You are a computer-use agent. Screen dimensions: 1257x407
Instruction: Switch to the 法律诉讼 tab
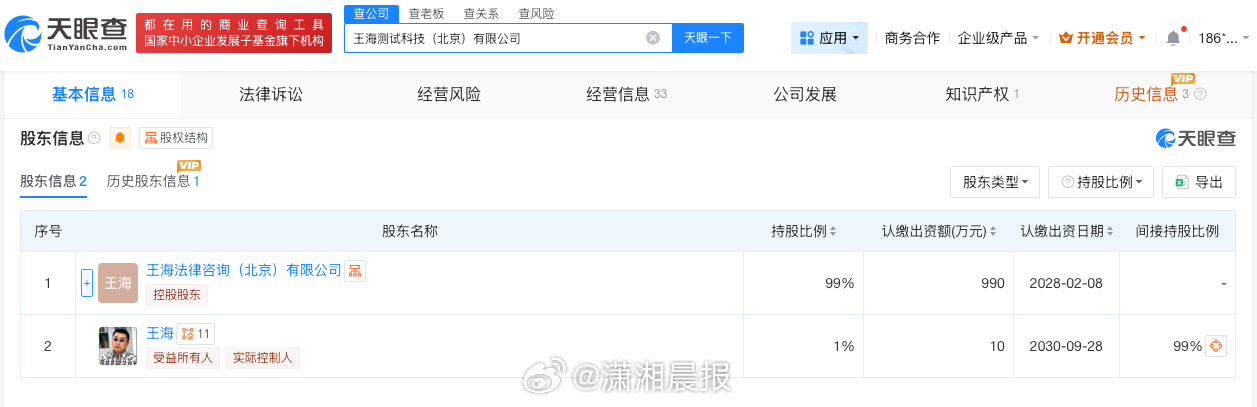tap(270, 95)
